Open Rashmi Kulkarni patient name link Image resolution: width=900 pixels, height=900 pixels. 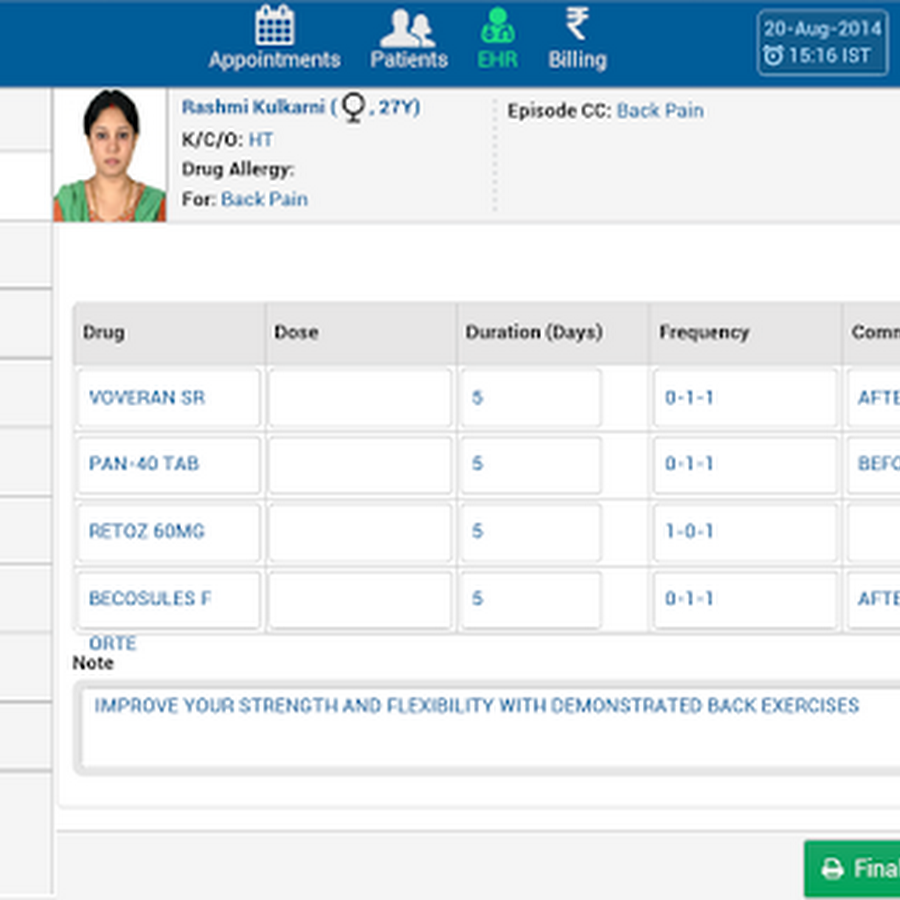[253, 107]
